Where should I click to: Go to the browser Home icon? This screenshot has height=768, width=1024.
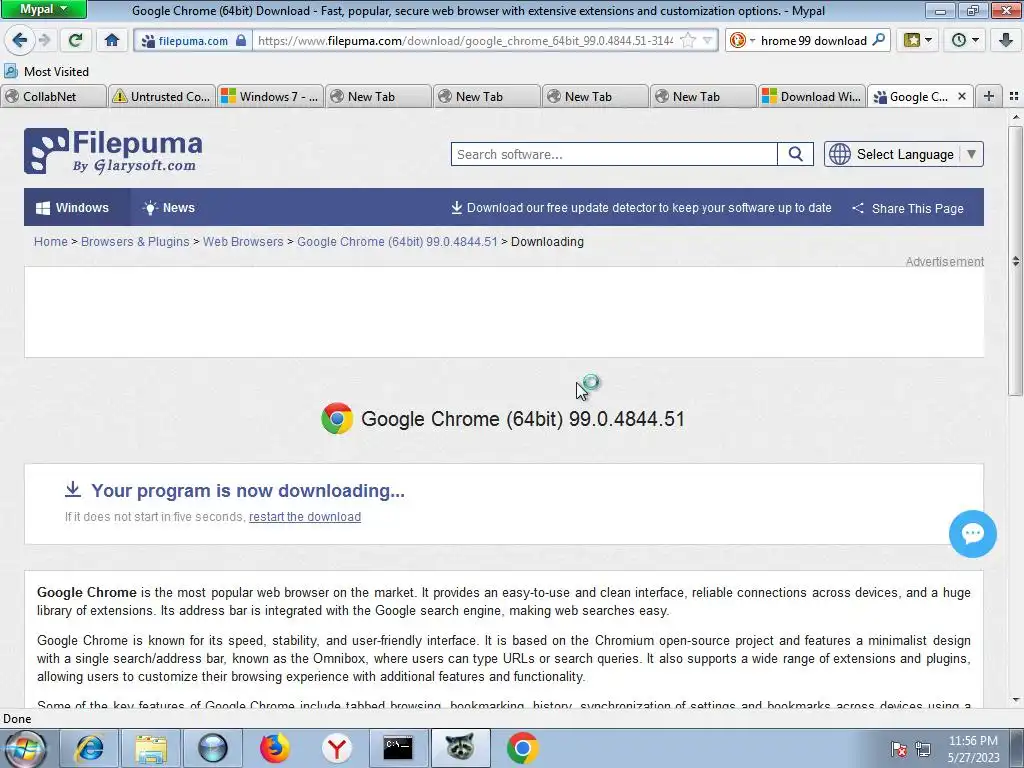click(x=112, y=40)
